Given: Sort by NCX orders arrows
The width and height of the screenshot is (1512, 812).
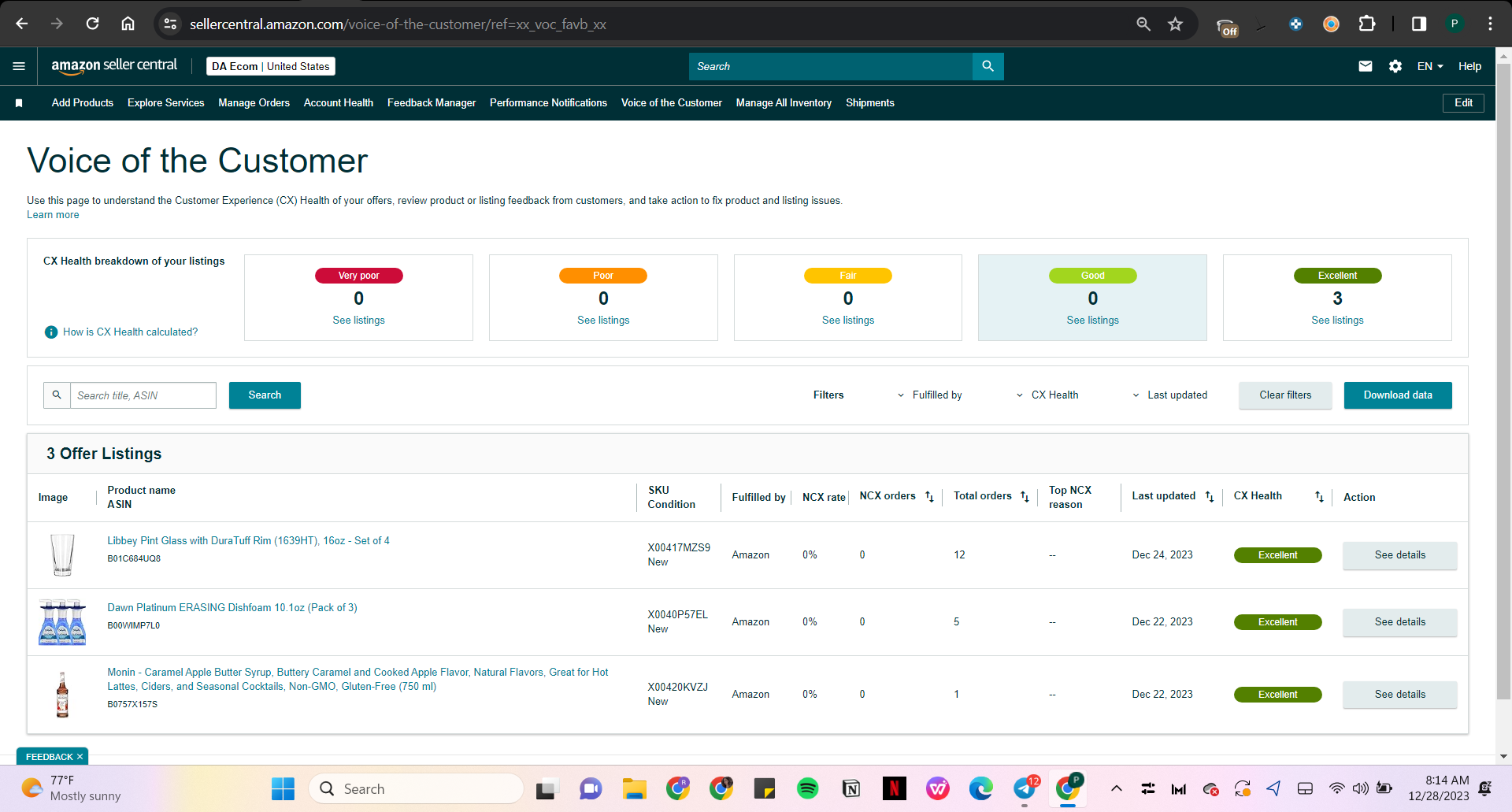Looking at the screenshot, I should 929,497.
